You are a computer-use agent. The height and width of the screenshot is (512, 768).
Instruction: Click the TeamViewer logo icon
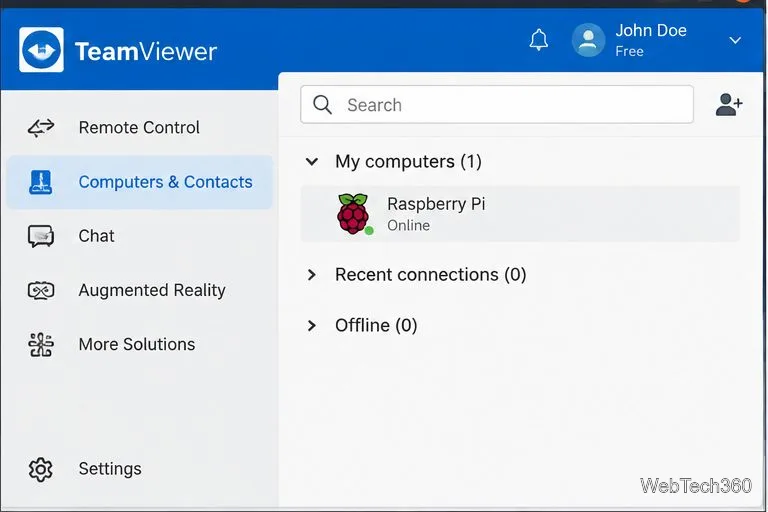41,49
